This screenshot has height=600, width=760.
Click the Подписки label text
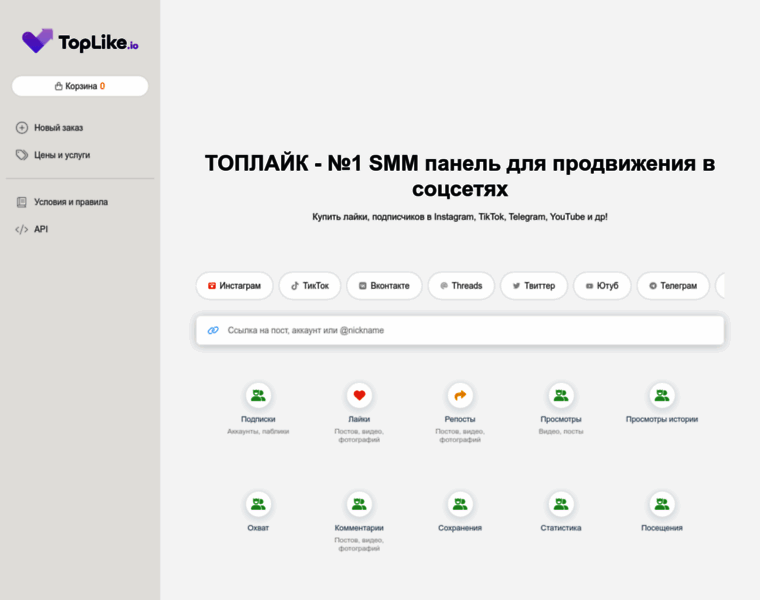(x=258, y=419)
